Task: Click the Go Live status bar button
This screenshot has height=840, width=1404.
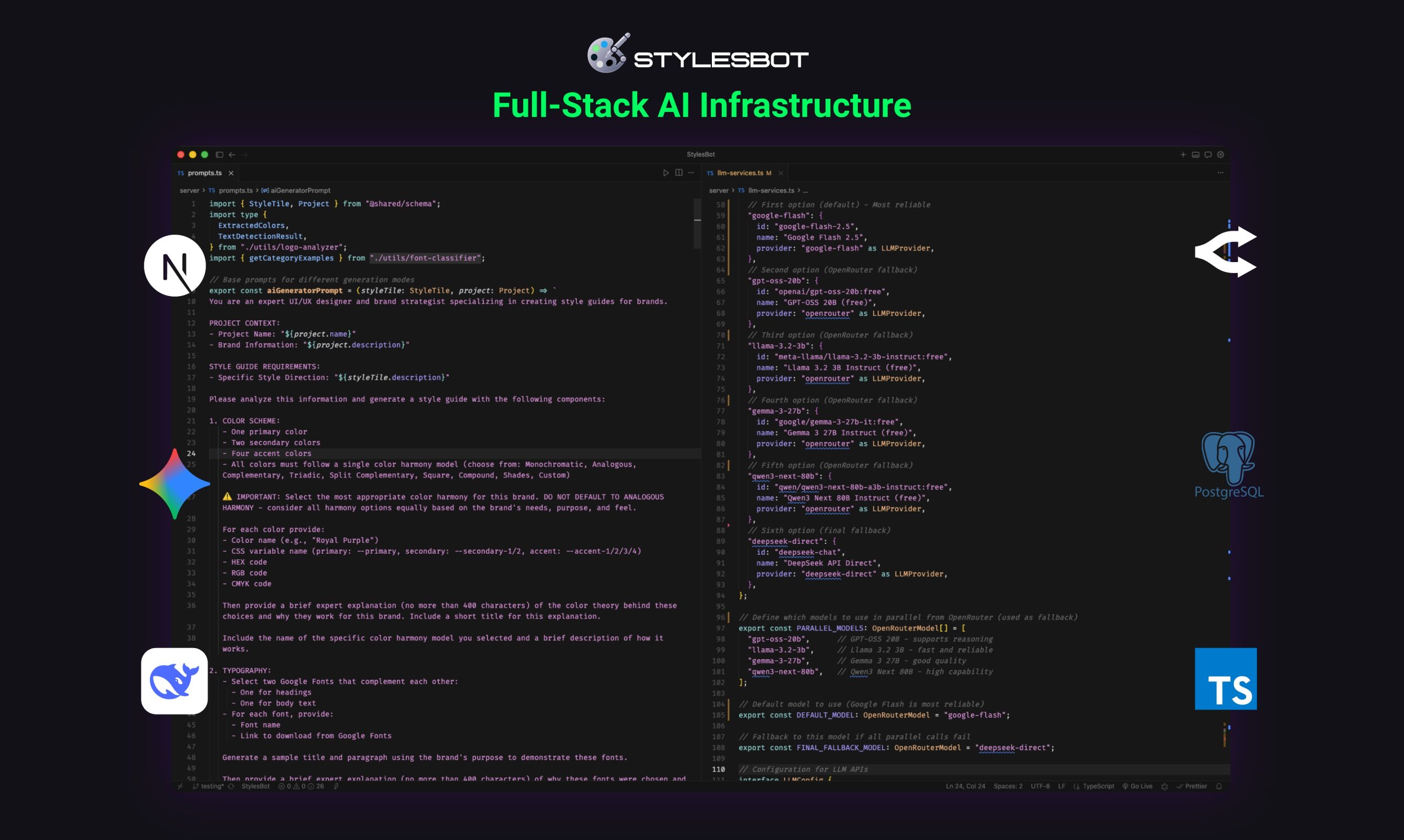Action: pos(1137,786)
